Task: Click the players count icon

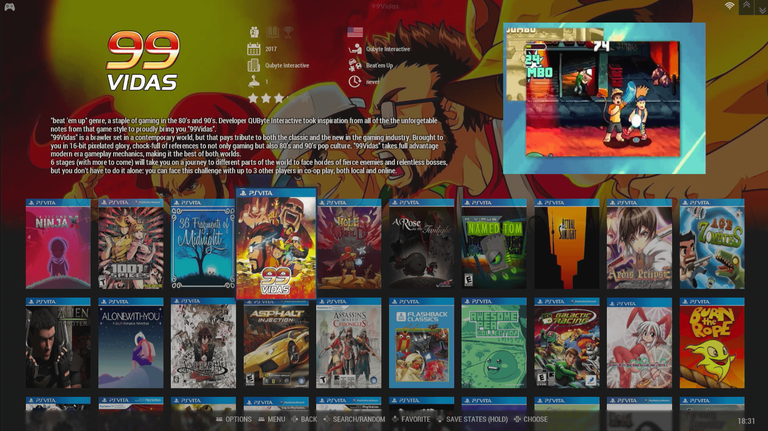Action: (254, 32)
